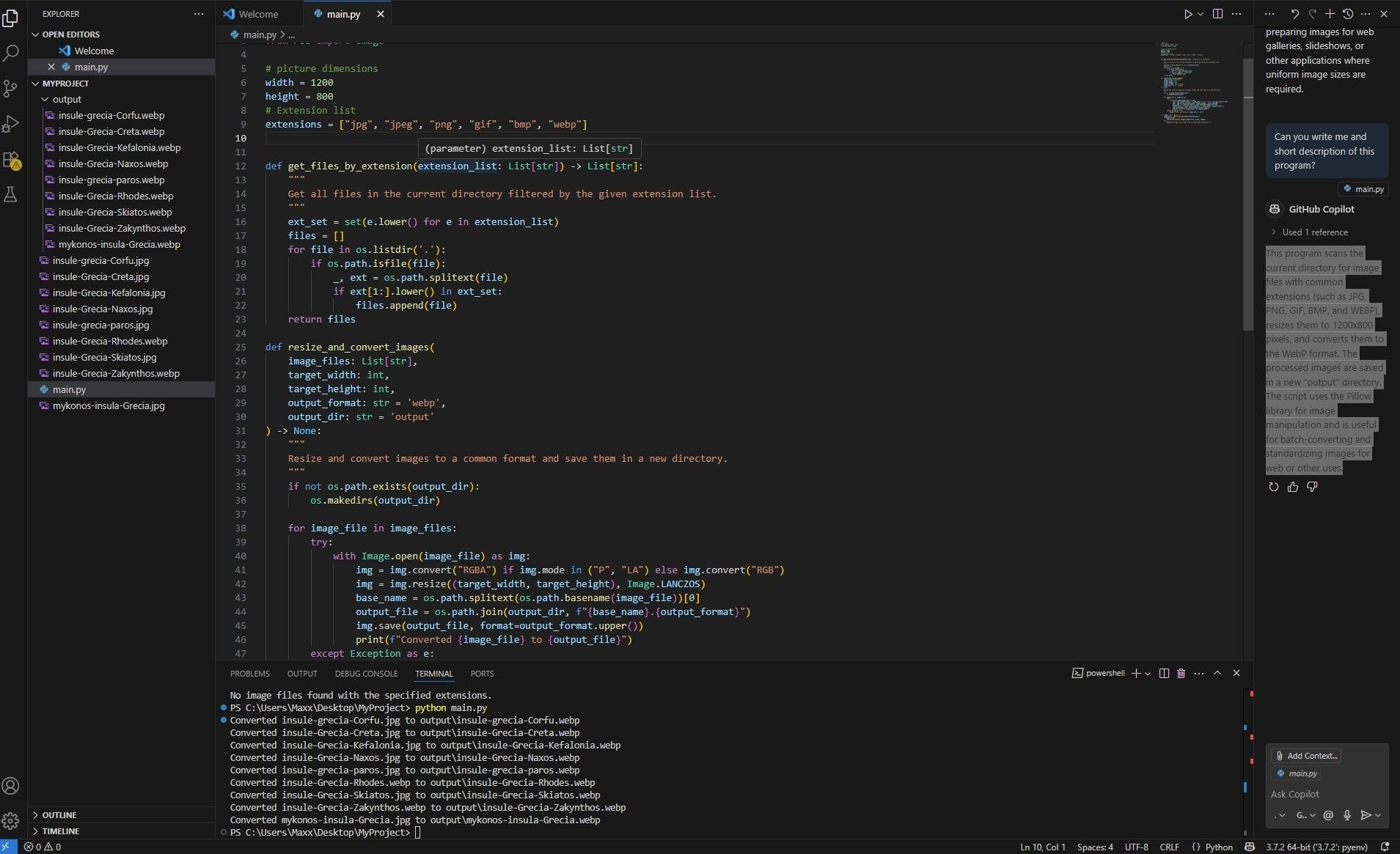Start voice chat with microphone icon
This screenshot has height=854, width=1400.
(x=1347, y=815)
